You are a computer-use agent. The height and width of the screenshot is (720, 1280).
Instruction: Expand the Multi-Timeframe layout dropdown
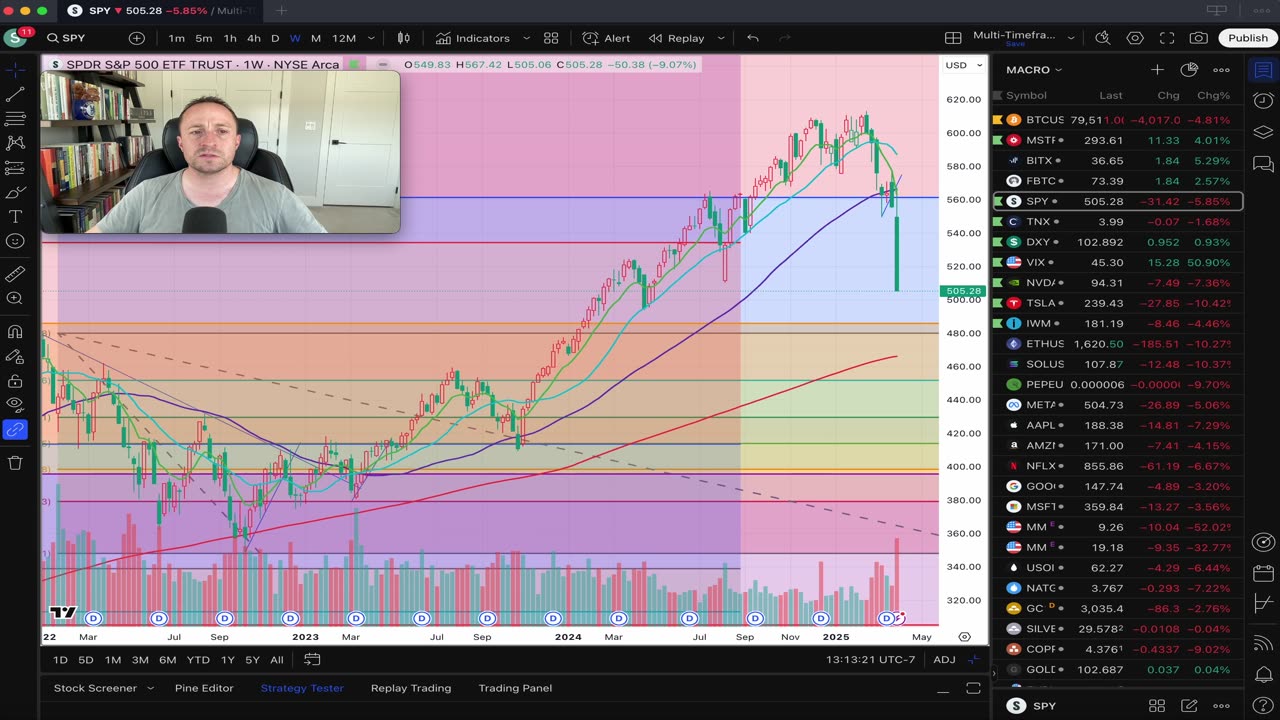click(x=1071, y=38)
